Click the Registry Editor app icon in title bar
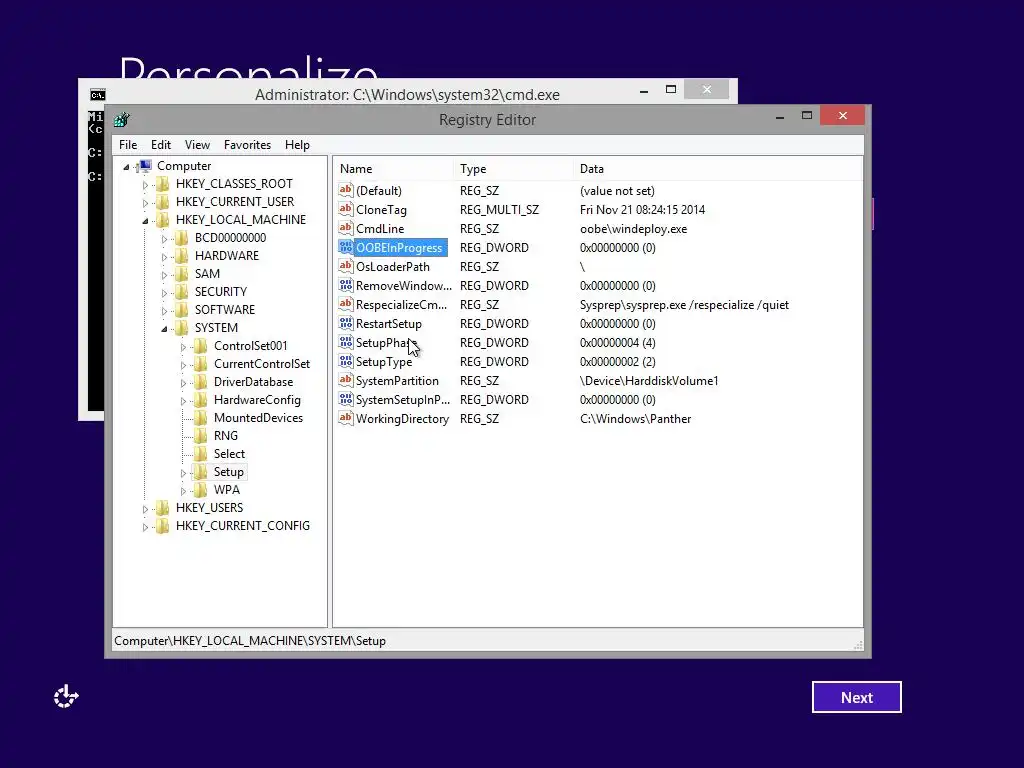The width and height of the screenshot is (1024, 768). click(x=121, y=120)
